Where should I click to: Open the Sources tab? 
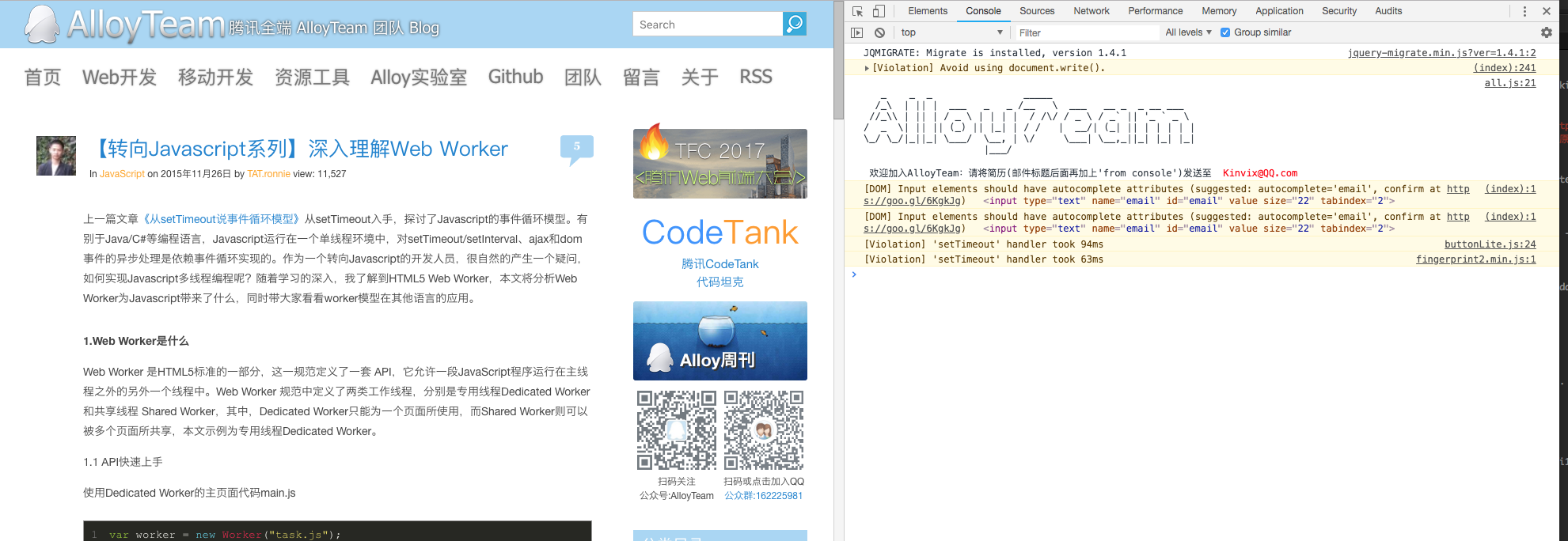coord(1037,11)
